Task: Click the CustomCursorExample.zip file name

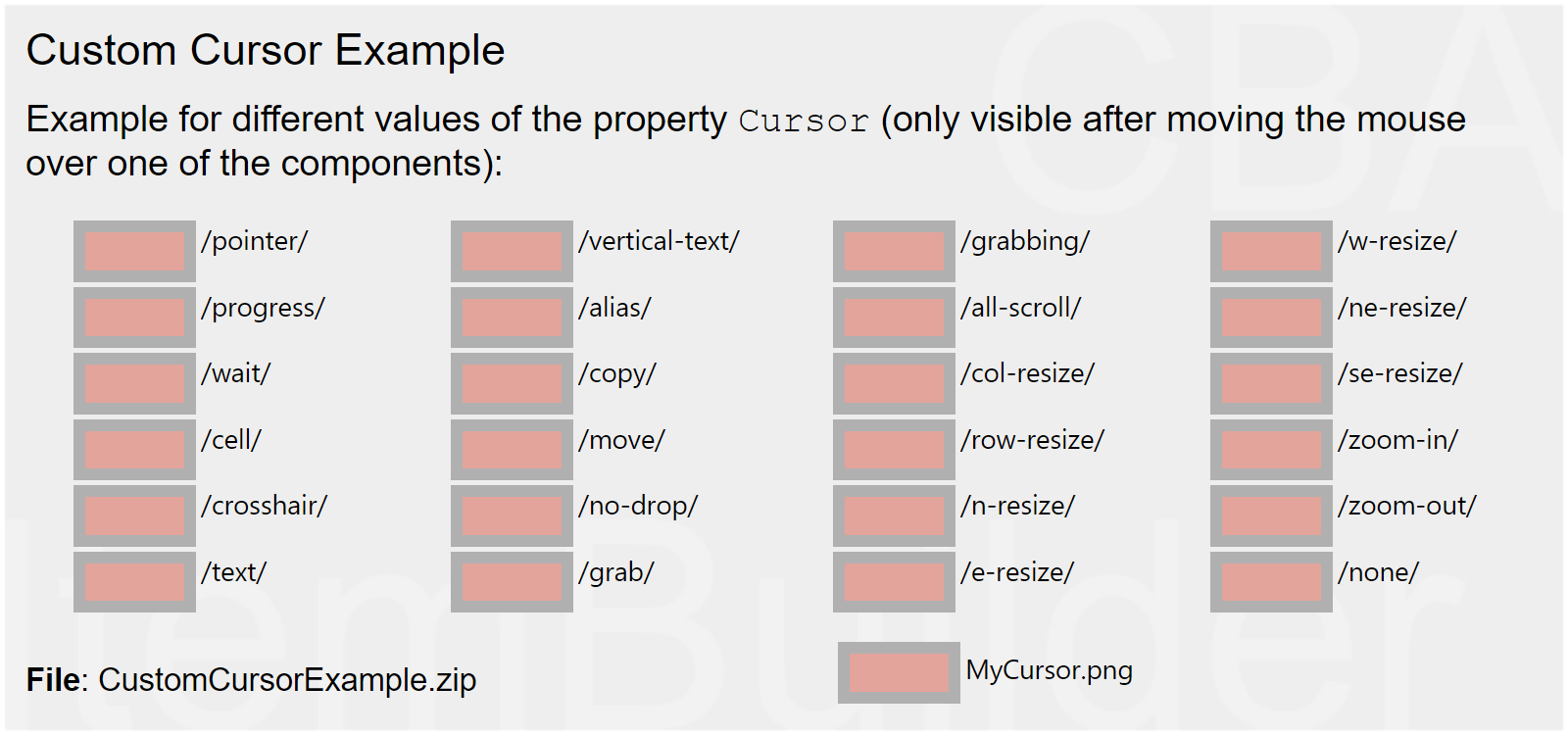Action: (x=287, y=680)
